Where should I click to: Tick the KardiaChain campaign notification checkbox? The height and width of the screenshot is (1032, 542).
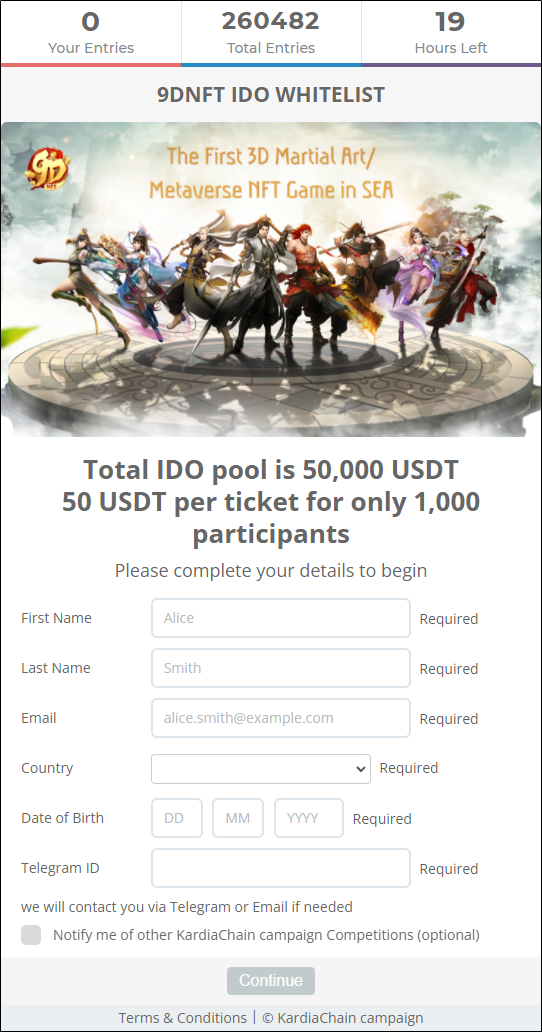point(31,935)
